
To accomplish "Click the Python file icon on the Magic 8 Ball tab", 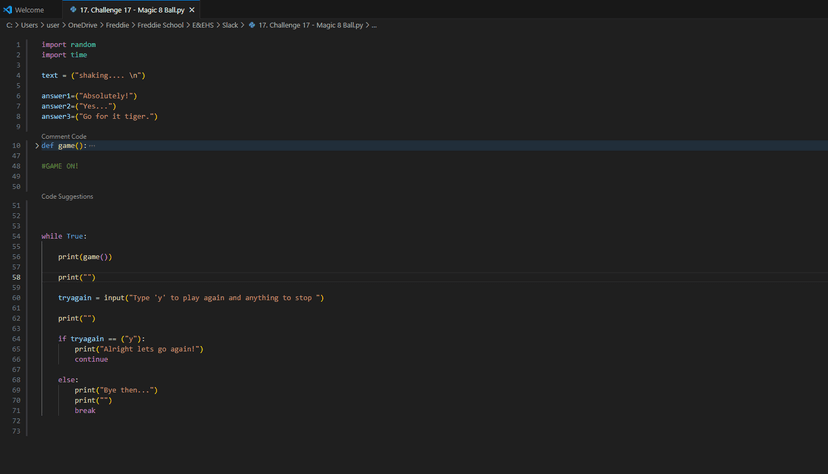I will coord(73,9).
